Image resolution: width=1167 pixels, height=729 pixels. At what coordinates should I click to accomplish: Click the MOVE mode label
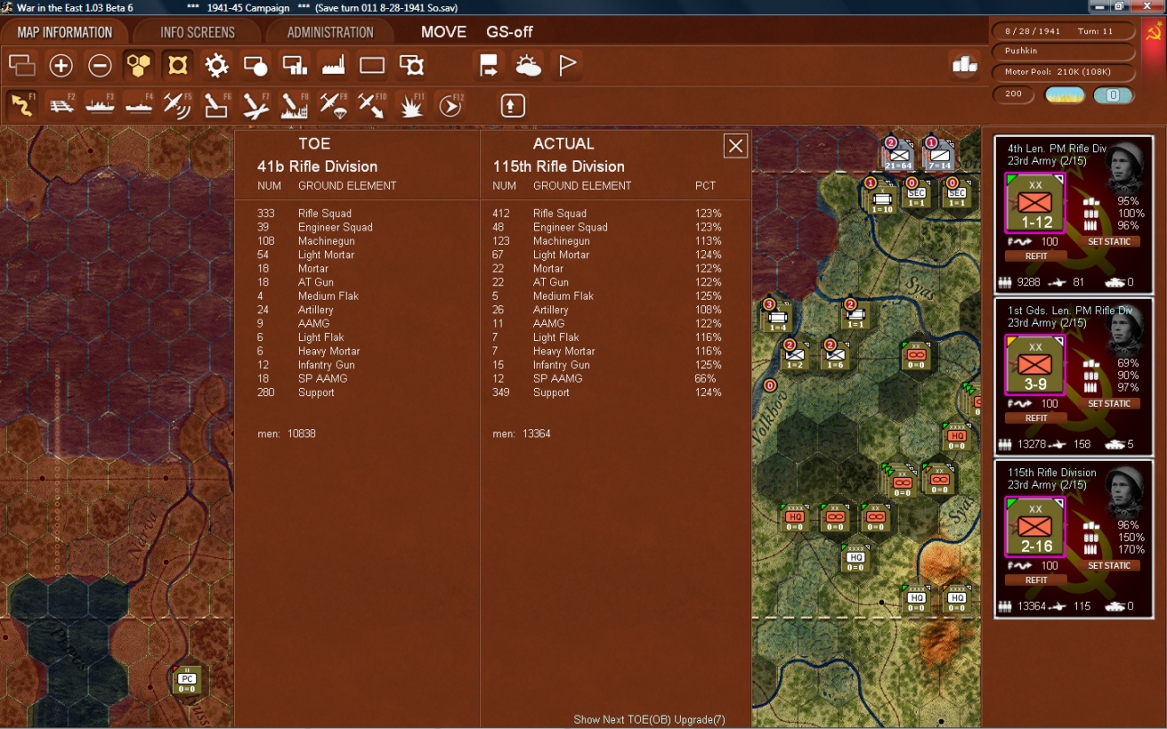tap(444, 32)
